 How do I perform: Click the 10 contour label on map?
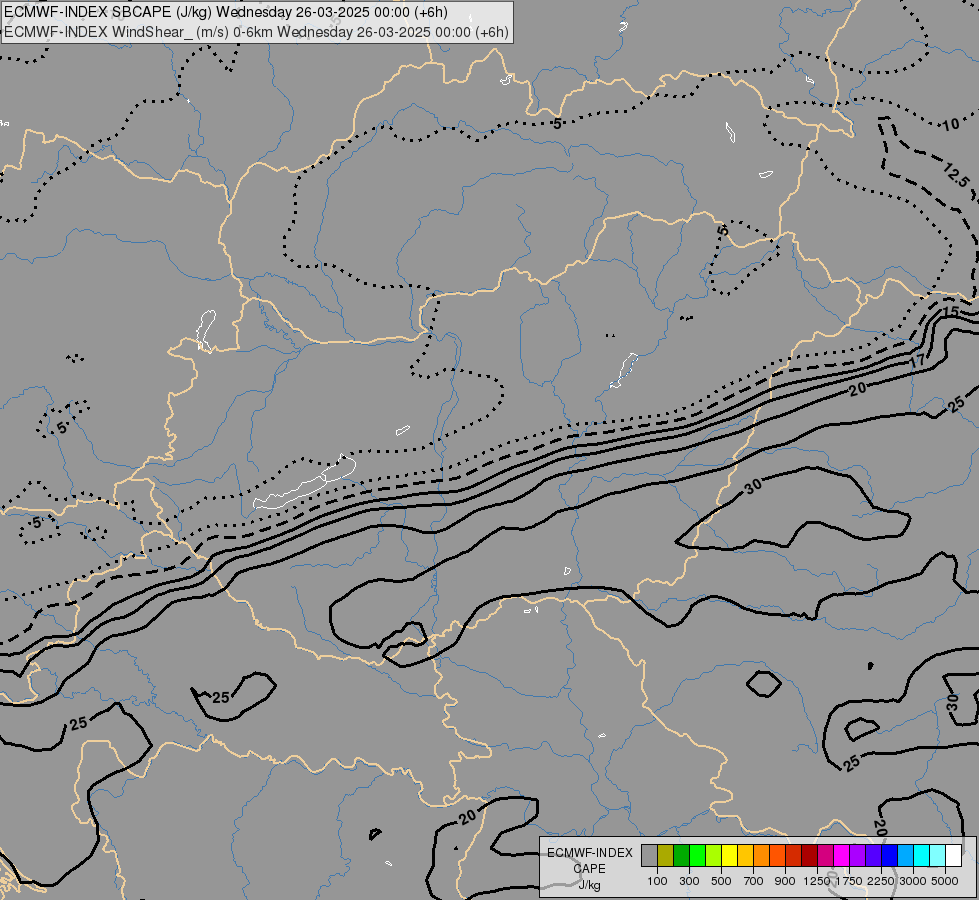tap(950, 124)
